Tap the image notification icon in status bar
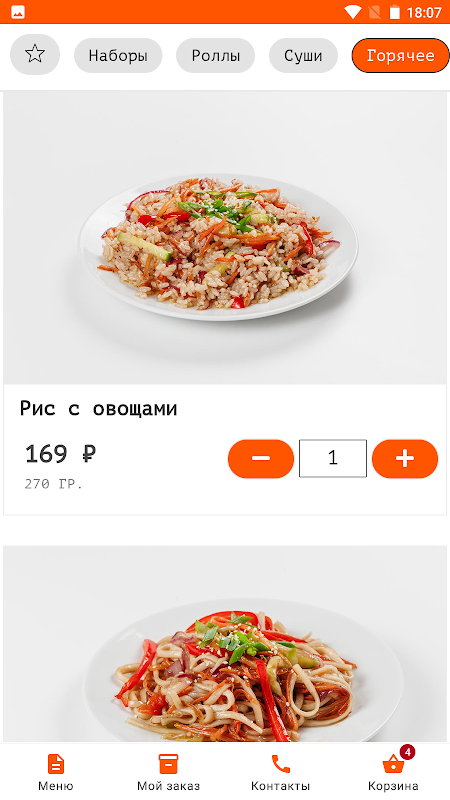 (x=18, y=12)
